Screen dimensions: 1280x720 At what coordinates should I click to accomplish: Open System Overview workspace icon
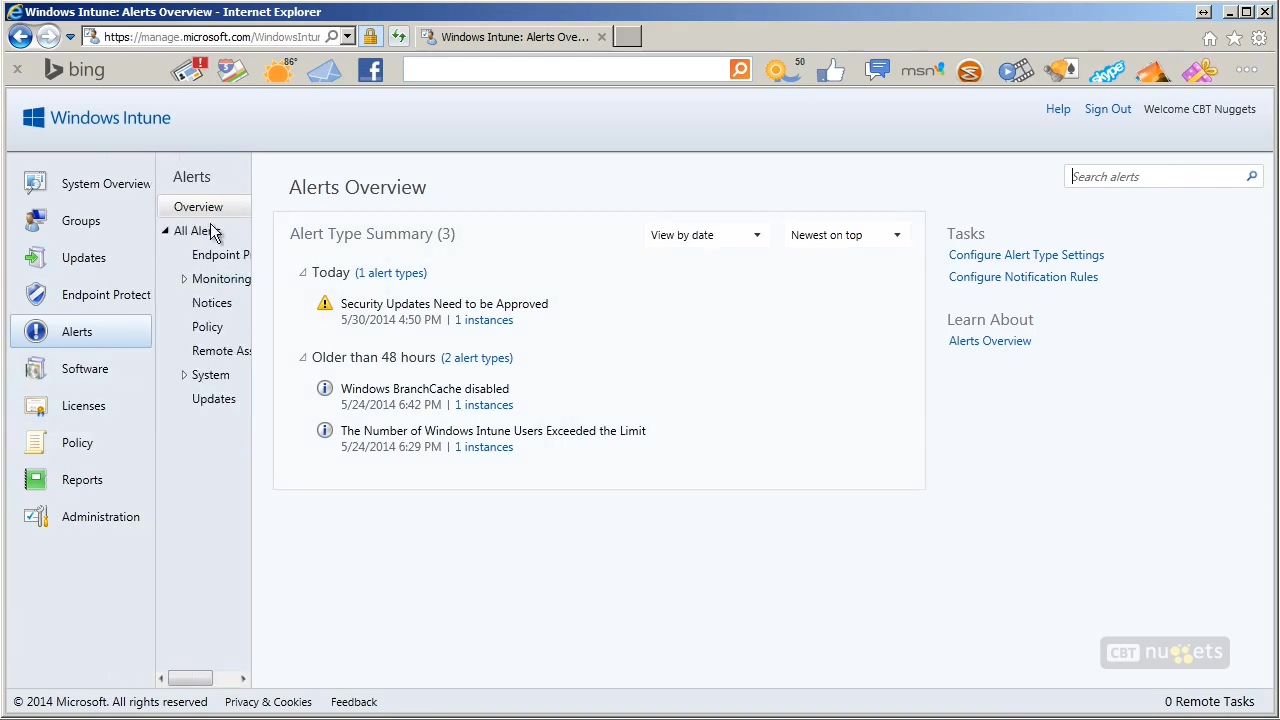pyautogui.click(x=36, y=183)
